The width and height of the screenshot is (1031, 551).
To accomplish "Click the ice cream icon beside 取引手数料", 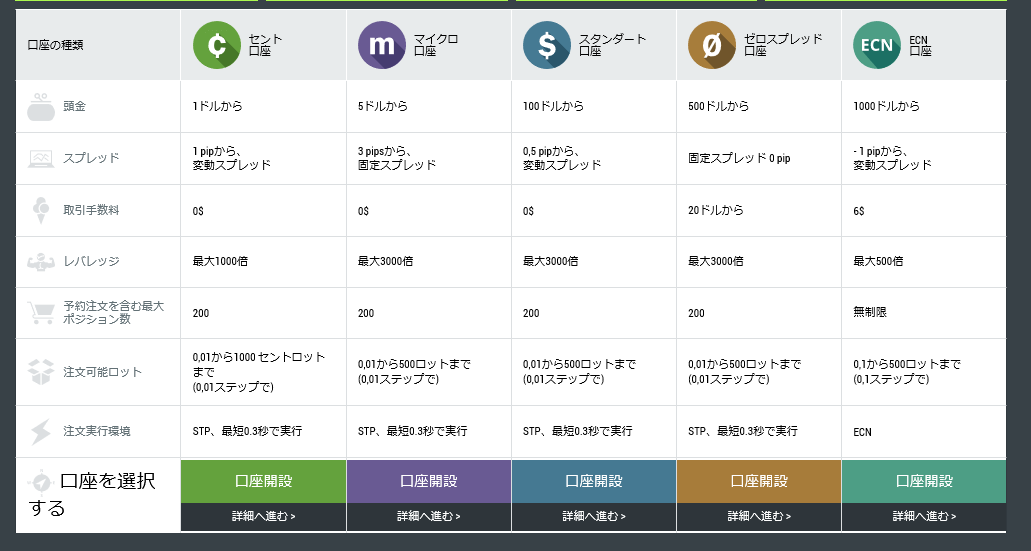I will (x=41, y=210).
